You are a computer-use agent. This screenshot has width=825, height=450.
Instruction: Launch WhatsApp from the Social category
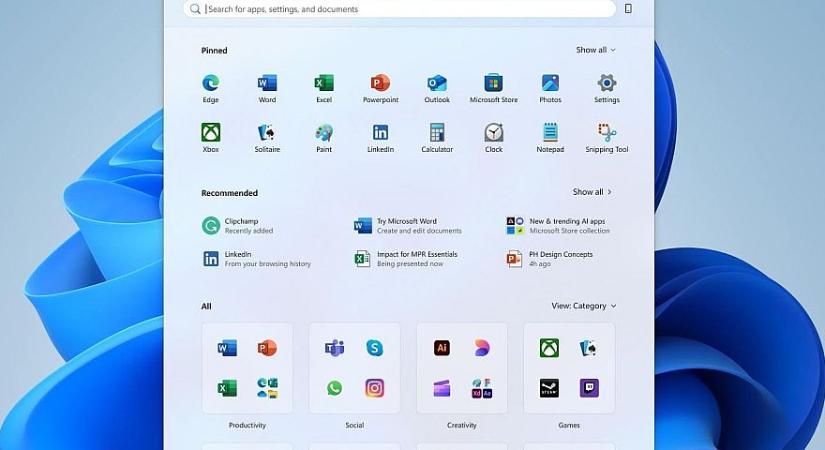point(335,388)
